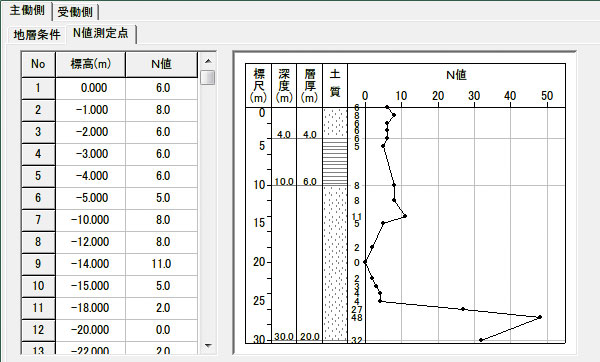Click the table scrollbar thumb
Image resolution: width=600 pixels, height=362 pixels.
[x=208, y=77]
